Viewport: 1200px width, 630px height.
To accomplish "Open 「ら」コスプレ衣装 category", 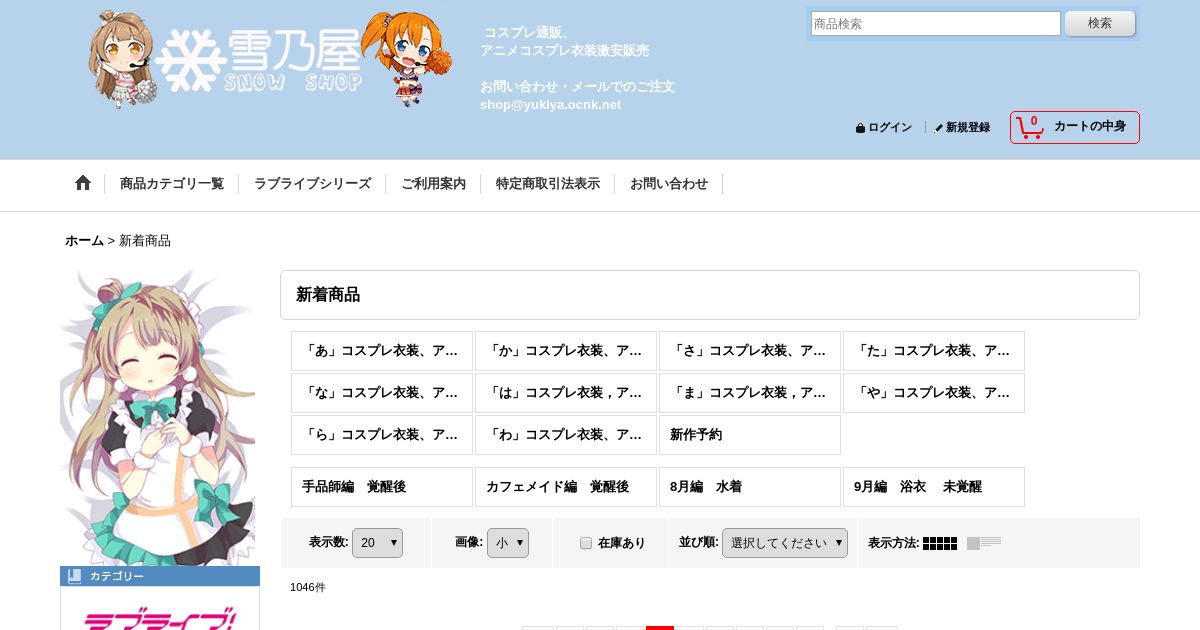I will pos(382,435).
